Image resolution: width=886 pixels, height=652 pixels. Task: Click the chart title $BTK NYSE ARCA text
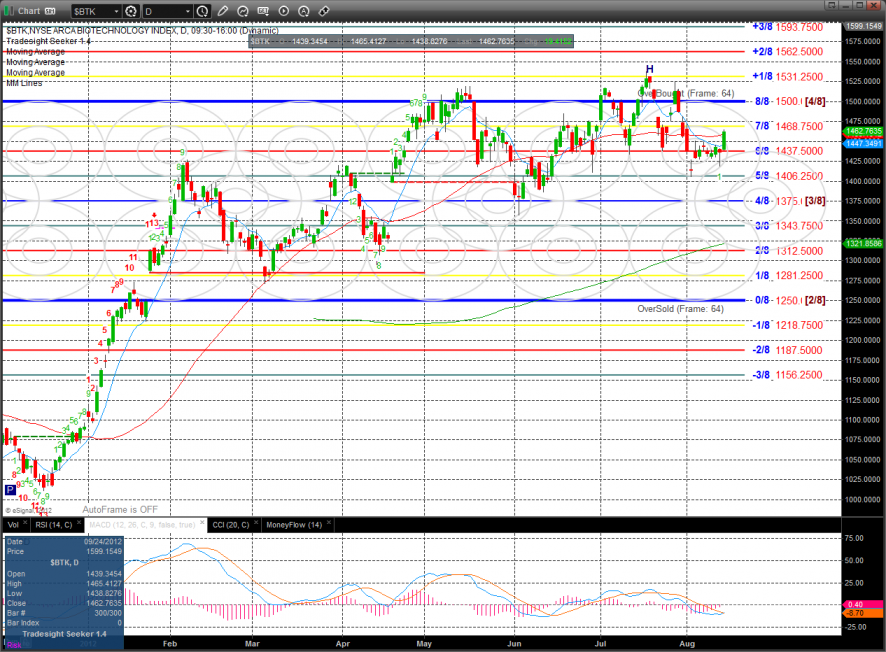point(142,31)
